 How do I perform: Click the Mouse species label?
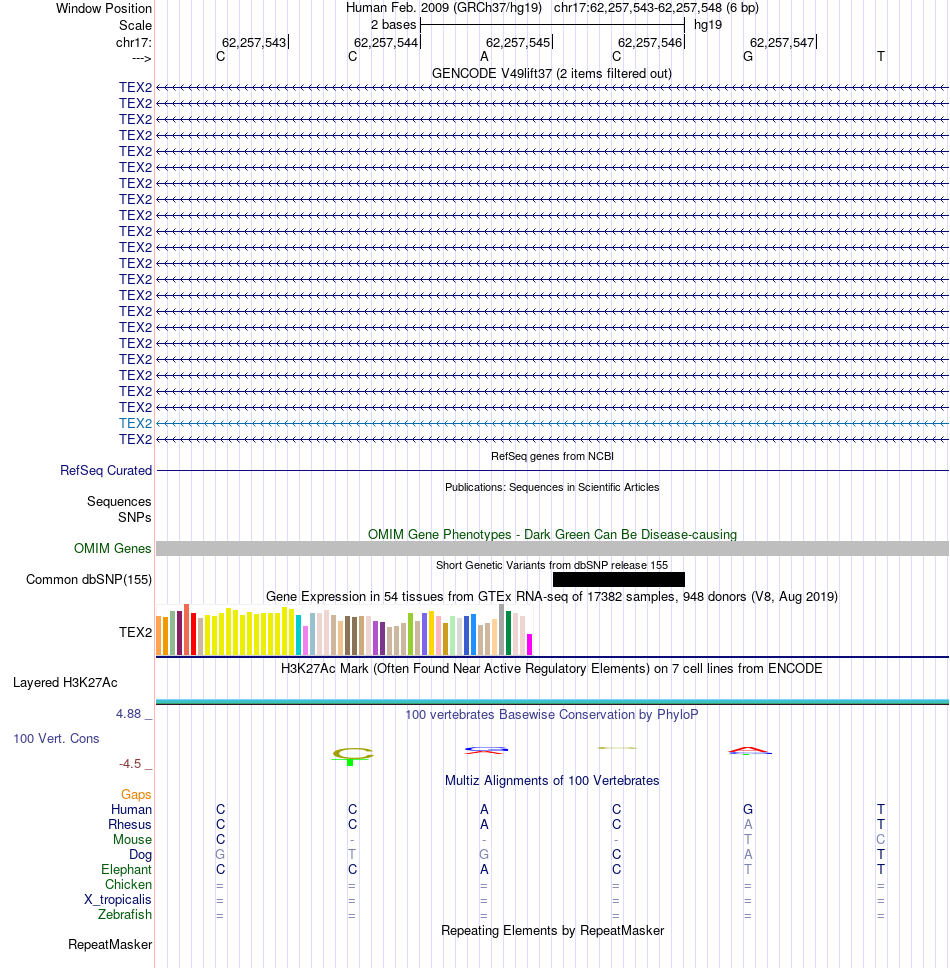click(132, 840)
